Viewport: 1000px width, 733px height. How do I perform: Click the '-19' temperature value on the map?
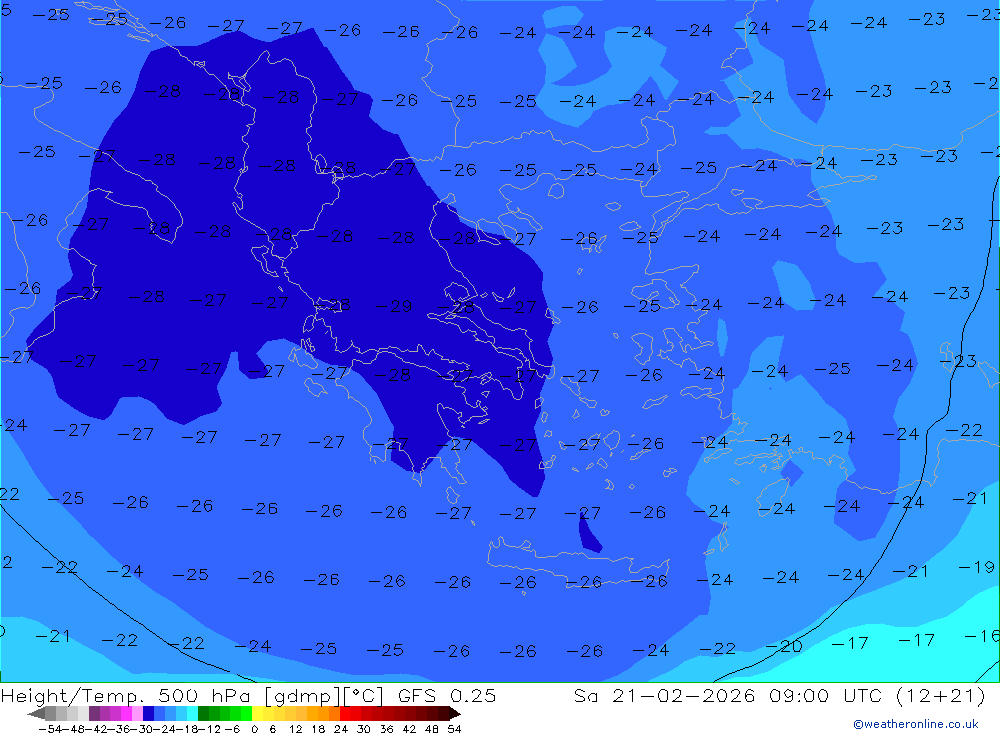976,567
